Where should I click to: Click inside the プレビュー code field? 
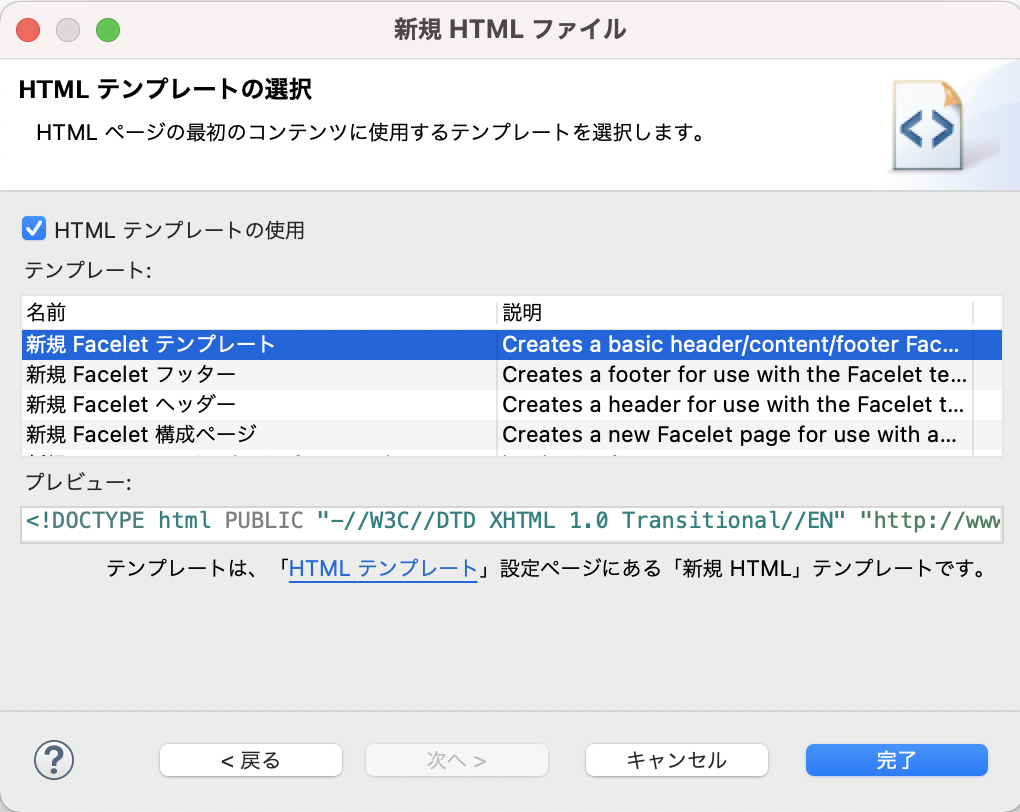point(500,521)
